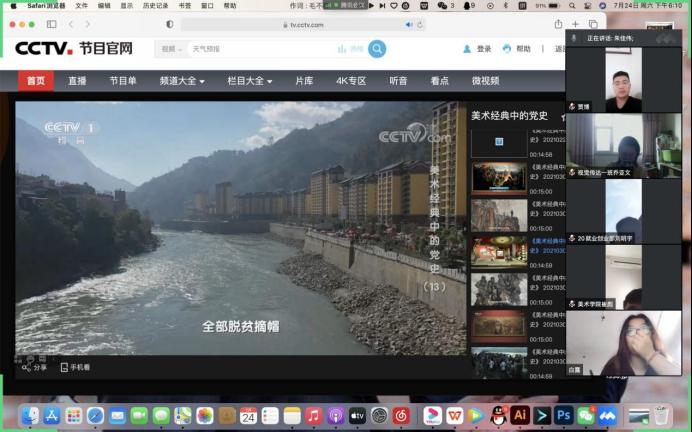The width and height of the screenshot is (692, 432).
Task: Open the 4K专区 navigation tab
Action: click(351, 81)
